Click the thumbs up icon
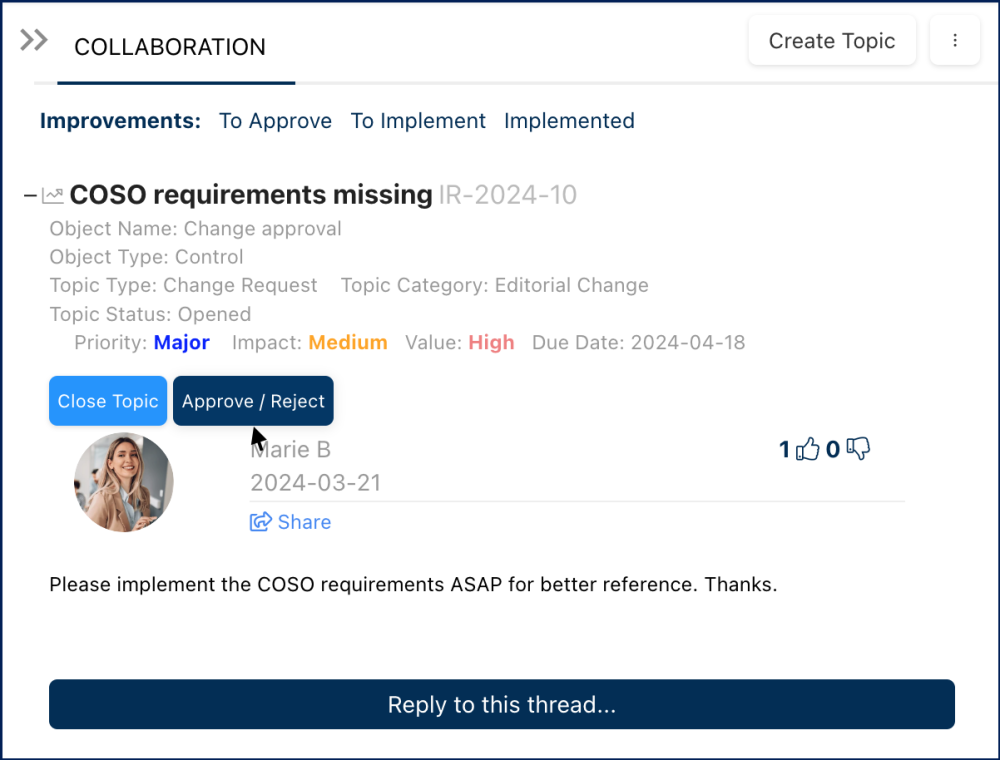 [807, 450]
